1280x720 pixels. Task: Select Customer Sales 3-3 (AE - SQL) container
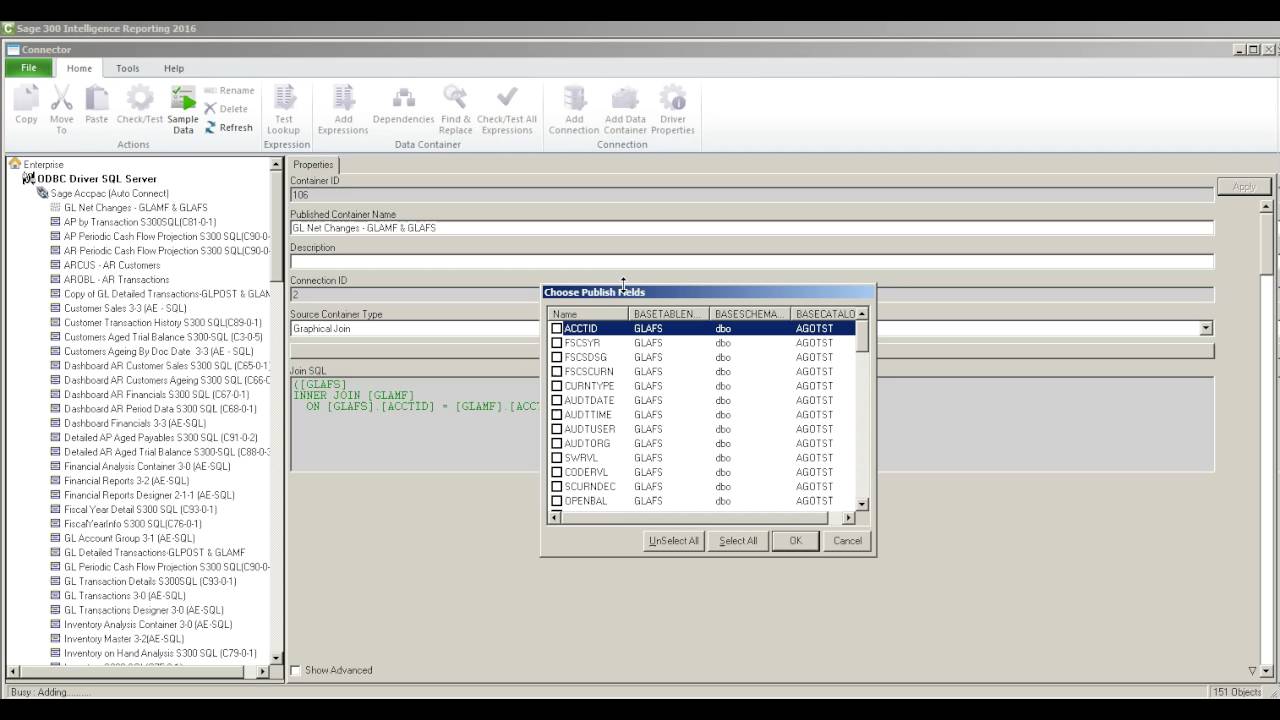(x=125, y=308)
